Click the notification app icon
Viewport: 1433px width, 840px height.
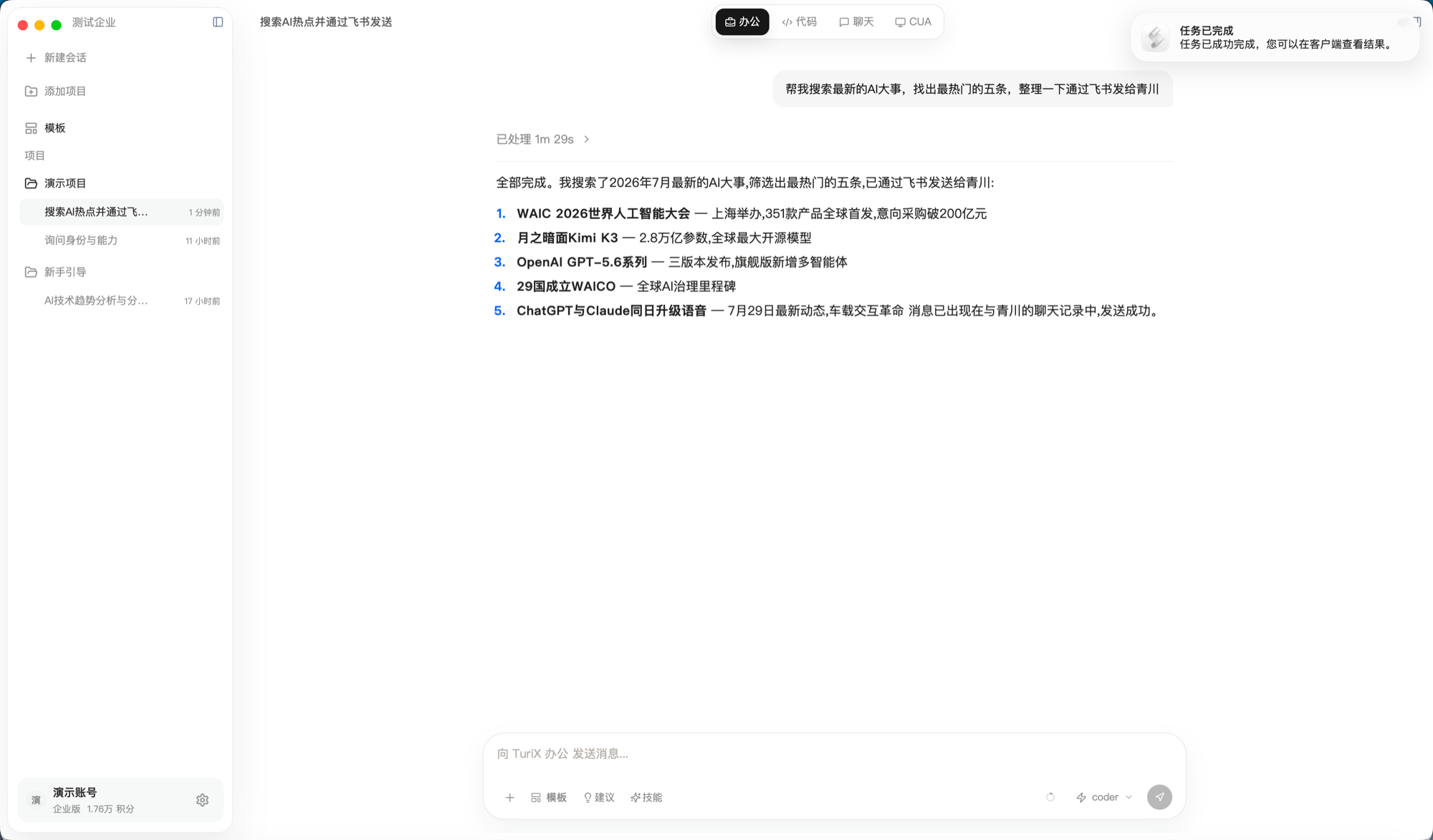[1155, 37]
